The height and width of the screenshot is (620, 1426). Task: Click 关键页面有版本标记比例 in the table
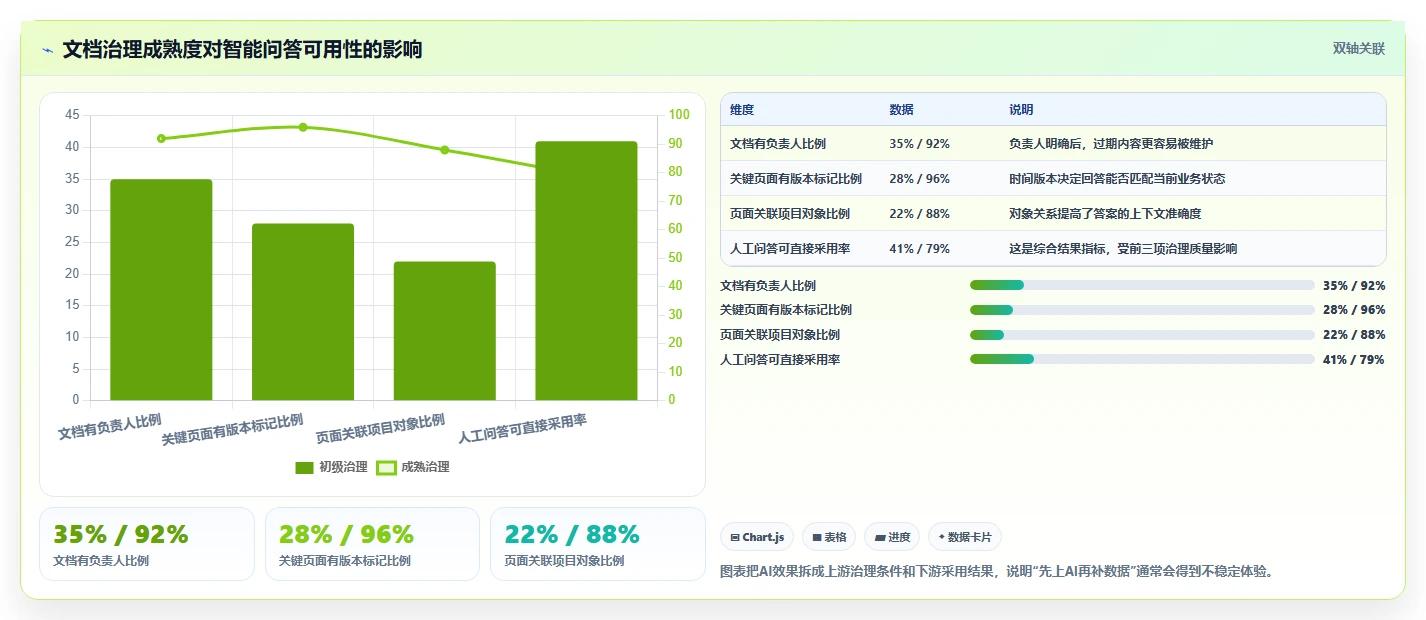pos(796,179)
